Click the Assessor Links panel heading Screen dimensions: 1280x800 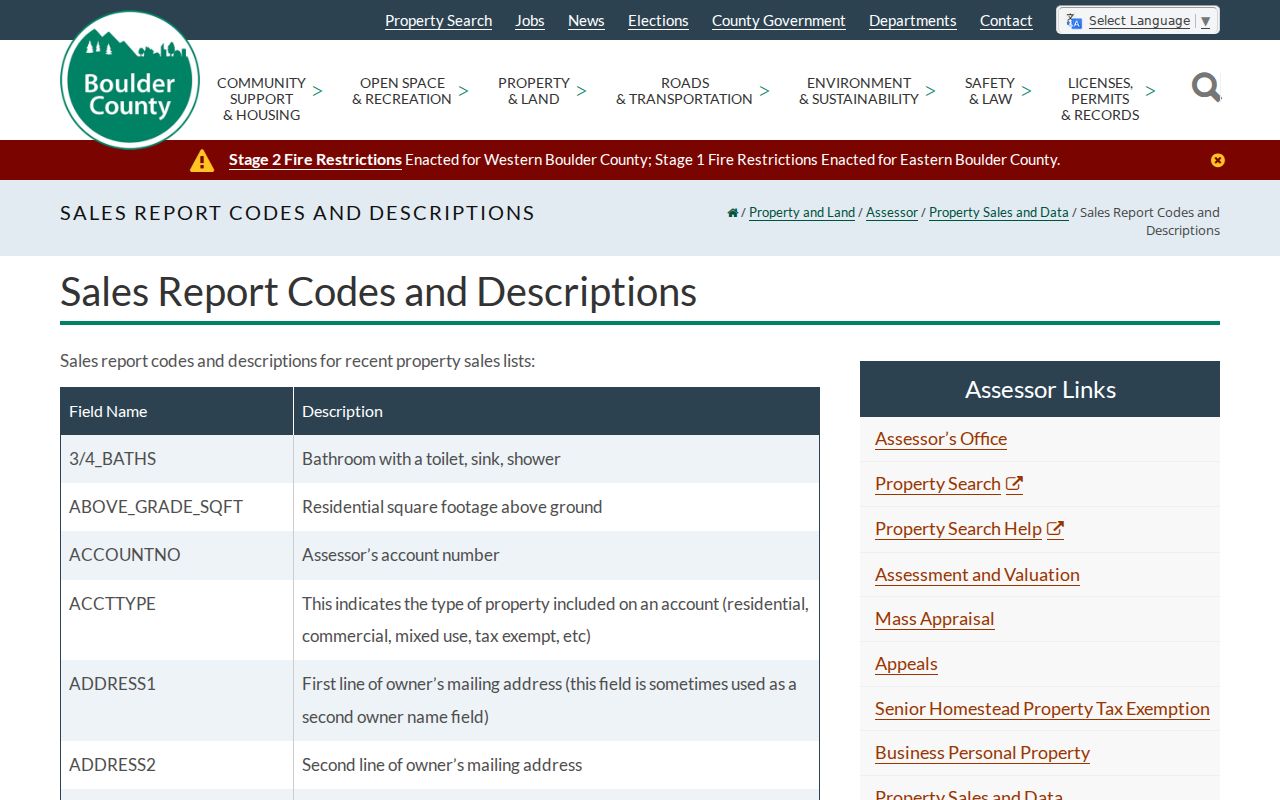[x=1040, y=389]
